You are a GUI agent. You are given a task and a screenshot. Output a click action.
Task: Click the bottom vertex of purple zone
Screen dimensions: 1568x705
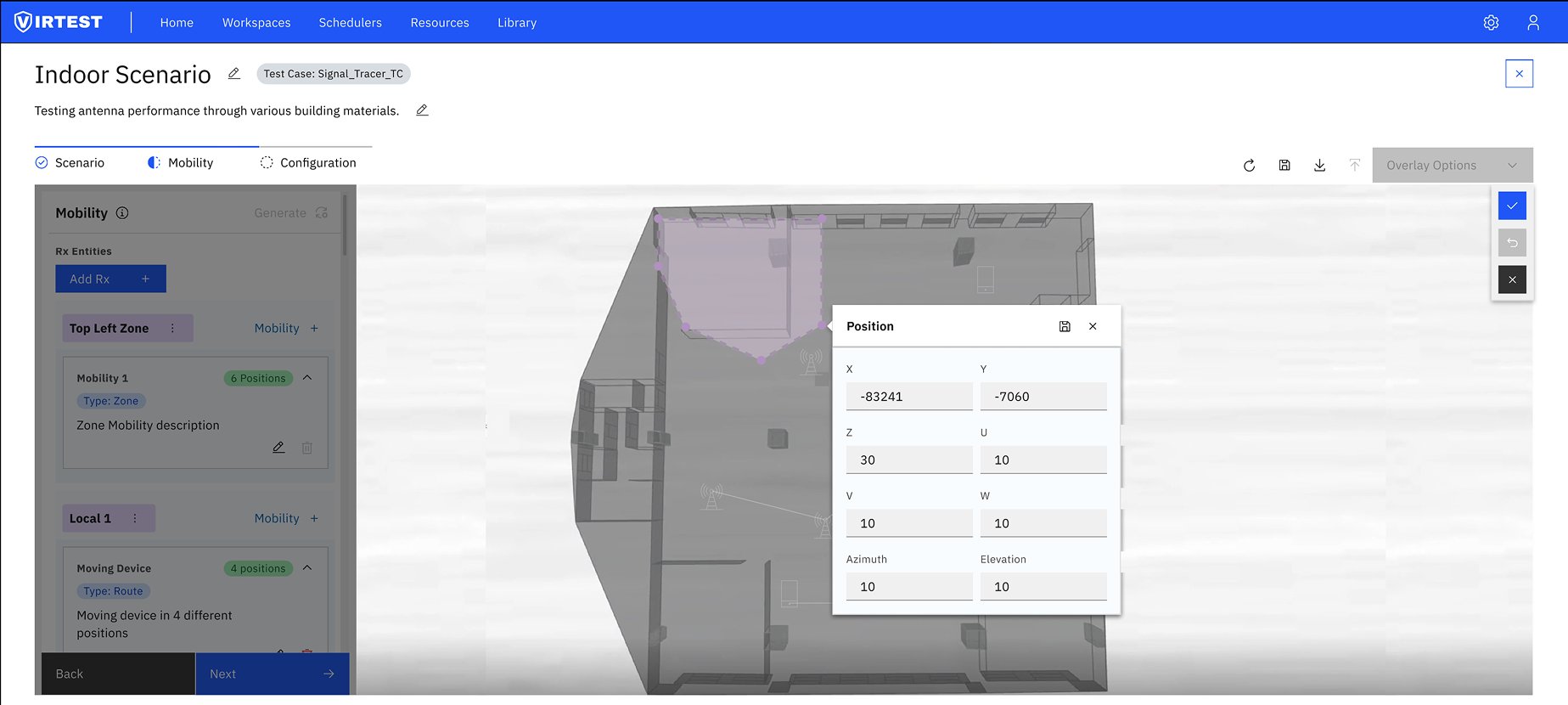(x=762, y=360)
